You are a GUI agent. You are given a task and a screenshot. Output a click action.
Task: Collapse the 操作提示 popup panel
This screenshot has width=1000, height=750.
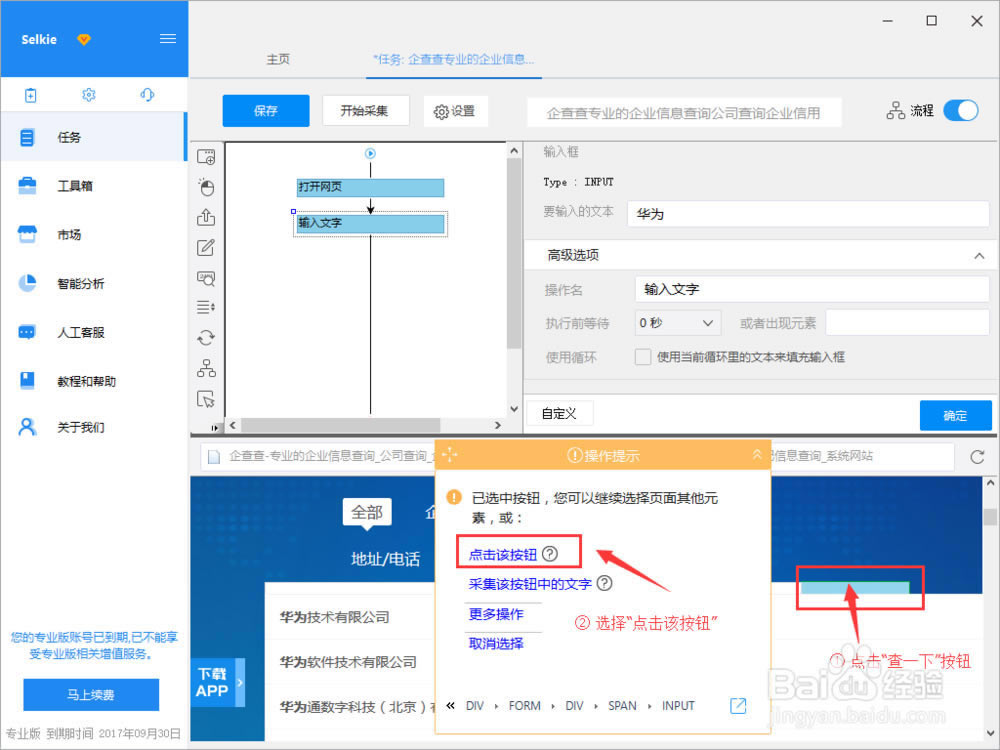[x=757, y=455]
